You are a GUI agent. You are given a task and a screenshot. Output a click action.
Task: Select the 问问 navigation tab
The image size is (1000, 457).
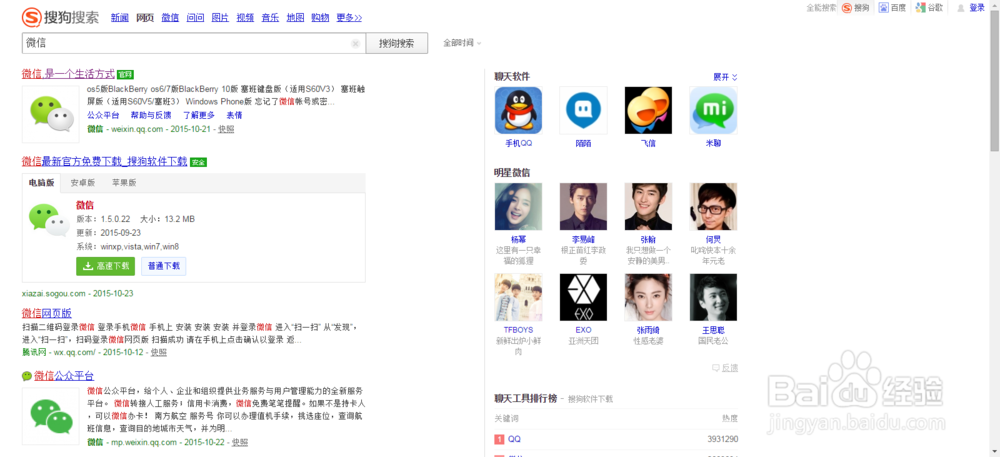pos(195,18)
